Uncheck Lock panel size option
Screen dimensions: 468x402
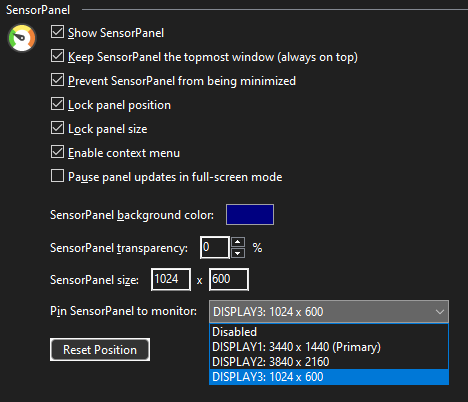coord(57,128)
